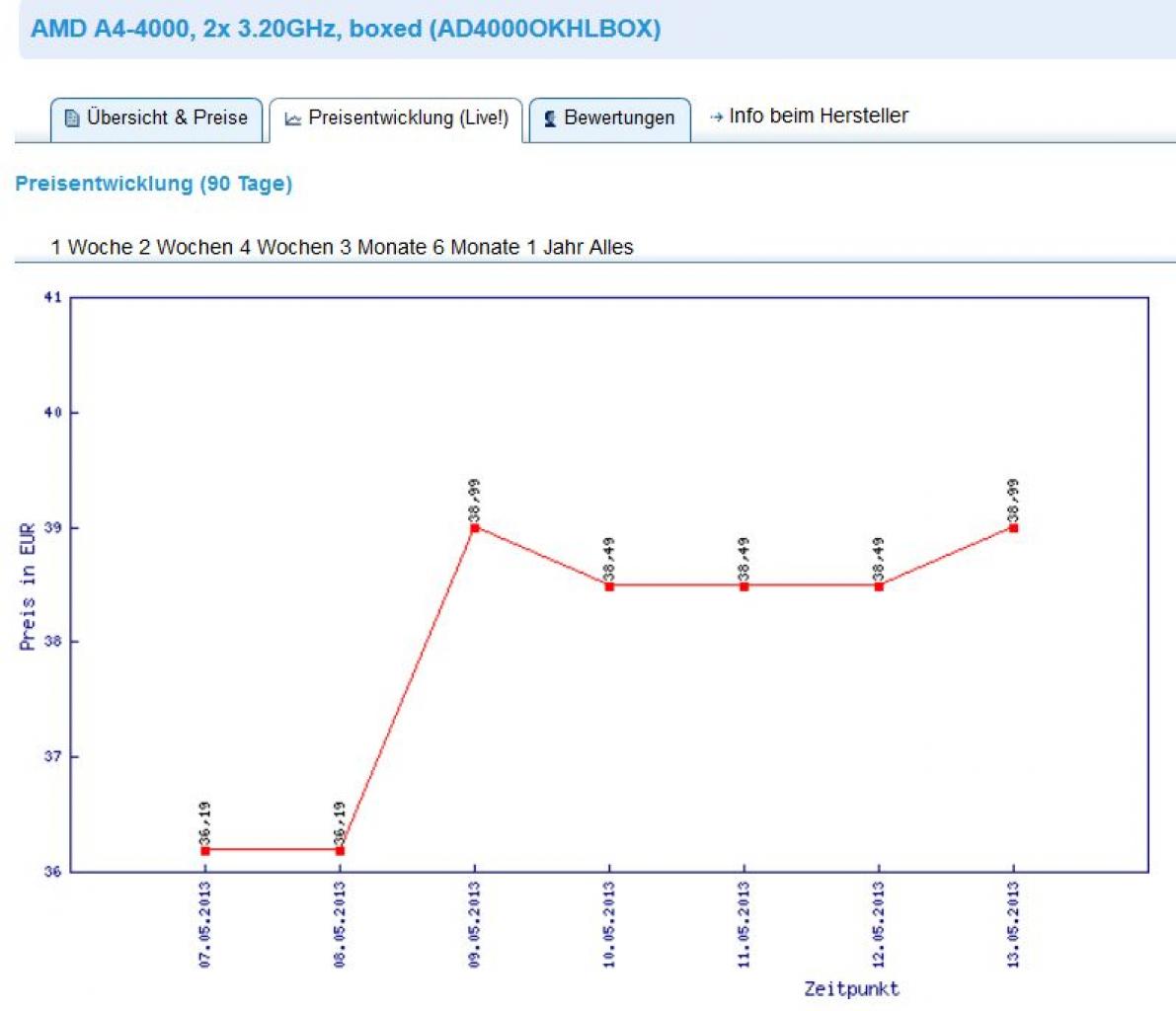Click the 07.05.2013 date axis label
Viewport: 1176px width, 1011px height.
(204, 924)
